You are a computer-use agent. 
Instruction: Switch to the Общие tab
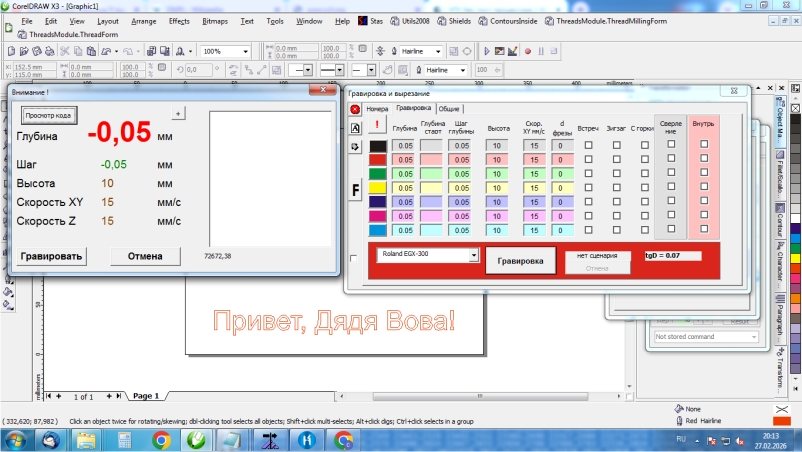tap(450, 108)
